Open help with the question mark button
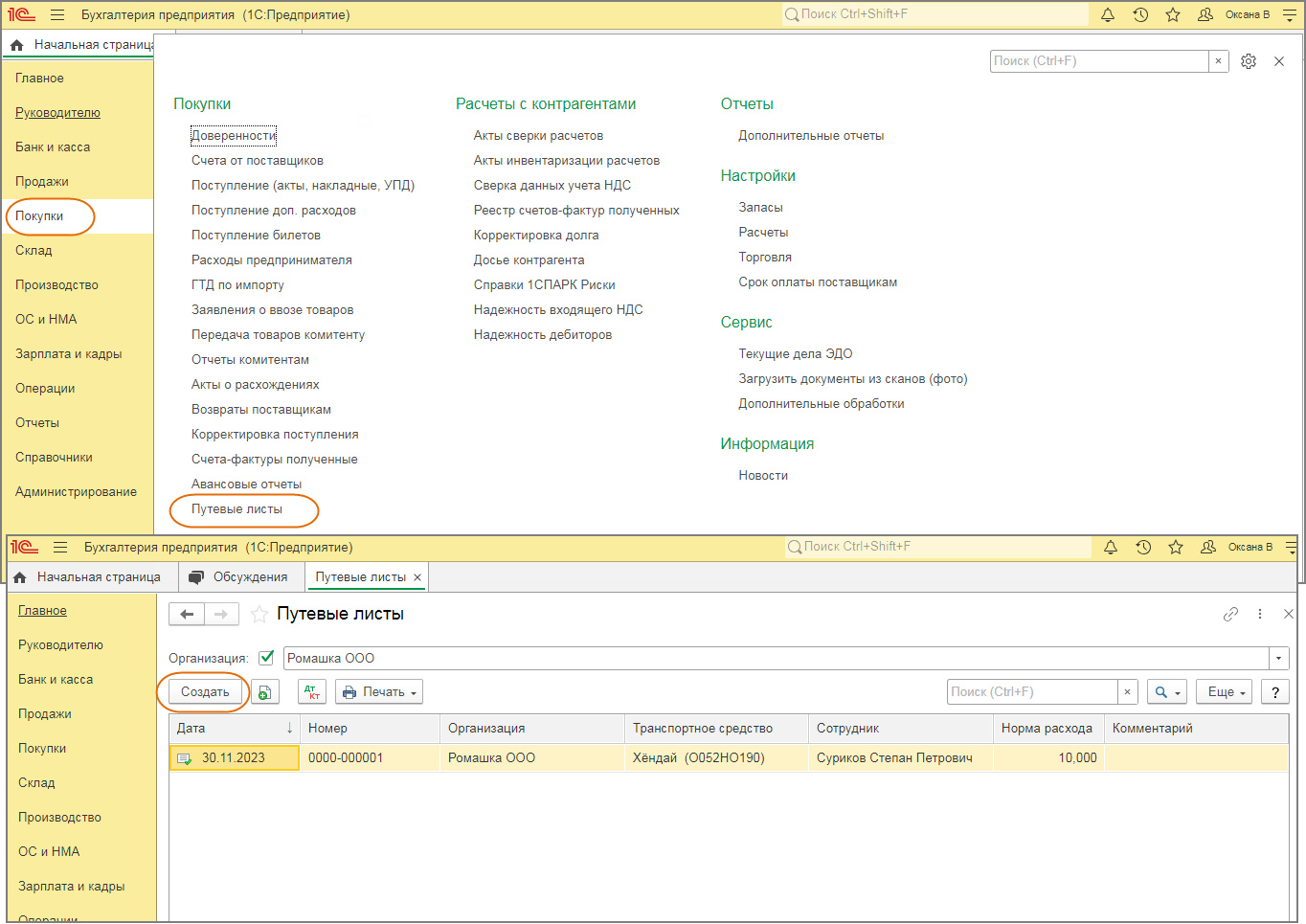The height and width of the screenshot is (924, 1306). pos(1275,692)
